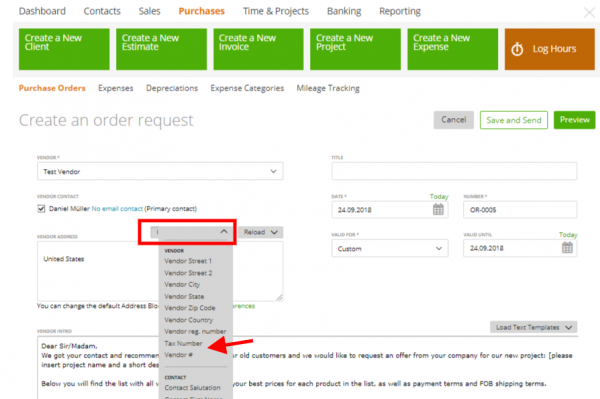Image resolution: width=600 pixels, height=399 pixels.
Task: Click the calendar icon in Valid Until field
Action: pos(567,248)
